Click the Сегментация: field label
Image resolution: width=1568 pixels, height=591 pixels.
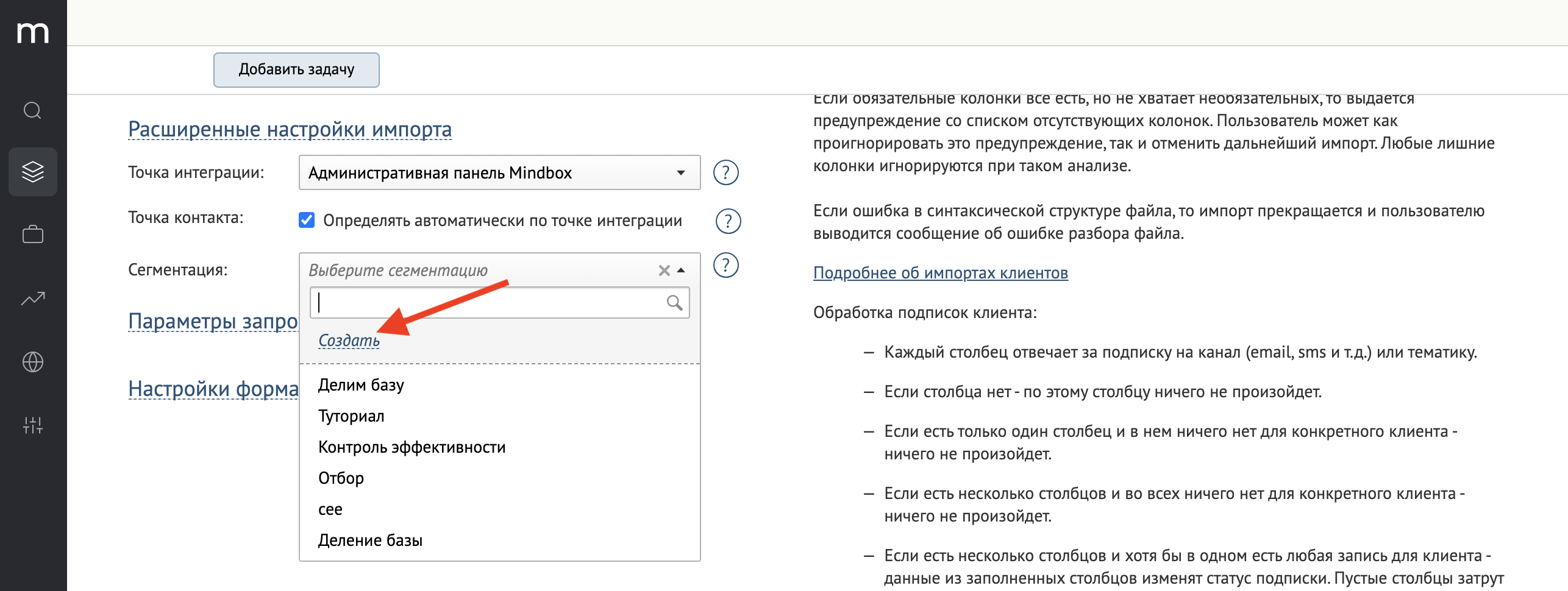tap(178, 270)
